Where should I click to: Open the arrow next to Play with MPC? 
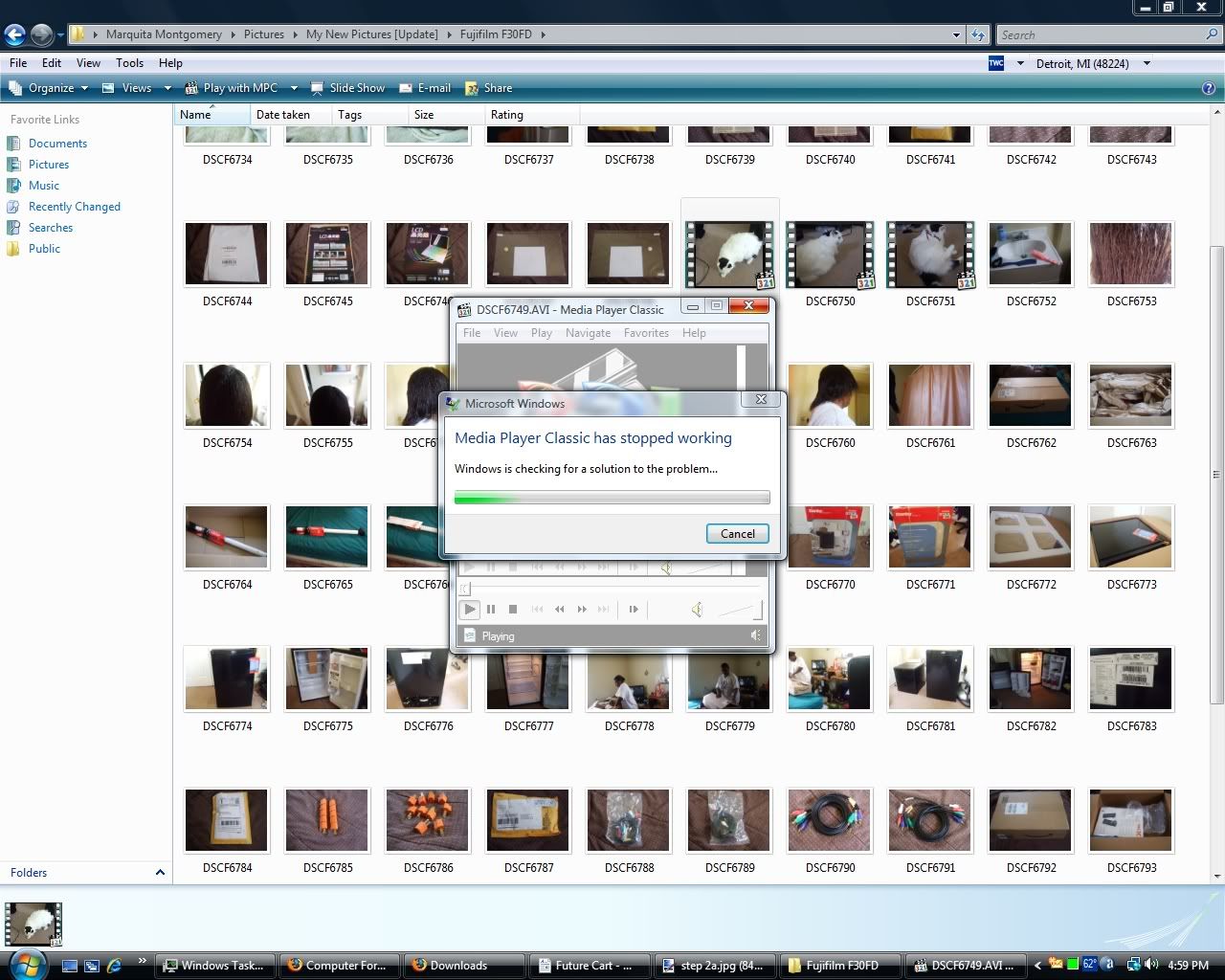coord(294,88)
